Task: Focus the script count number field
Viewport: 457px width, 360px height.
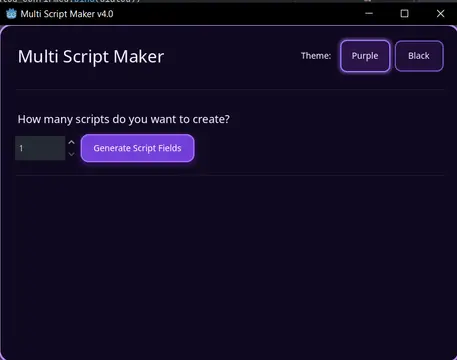Action: tap(40, 148)
